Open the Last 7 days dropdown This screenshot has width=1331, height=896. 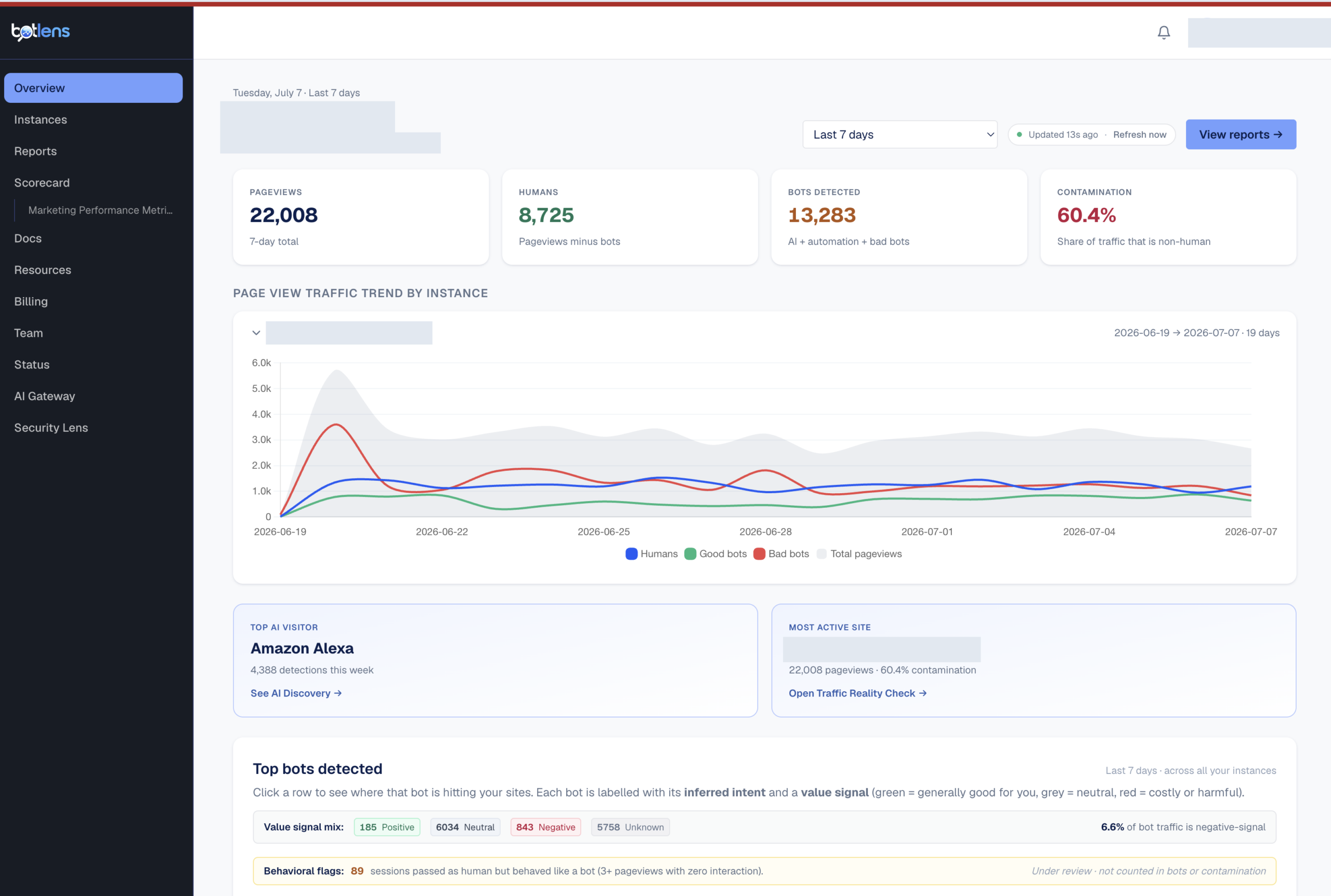[899, 134]
